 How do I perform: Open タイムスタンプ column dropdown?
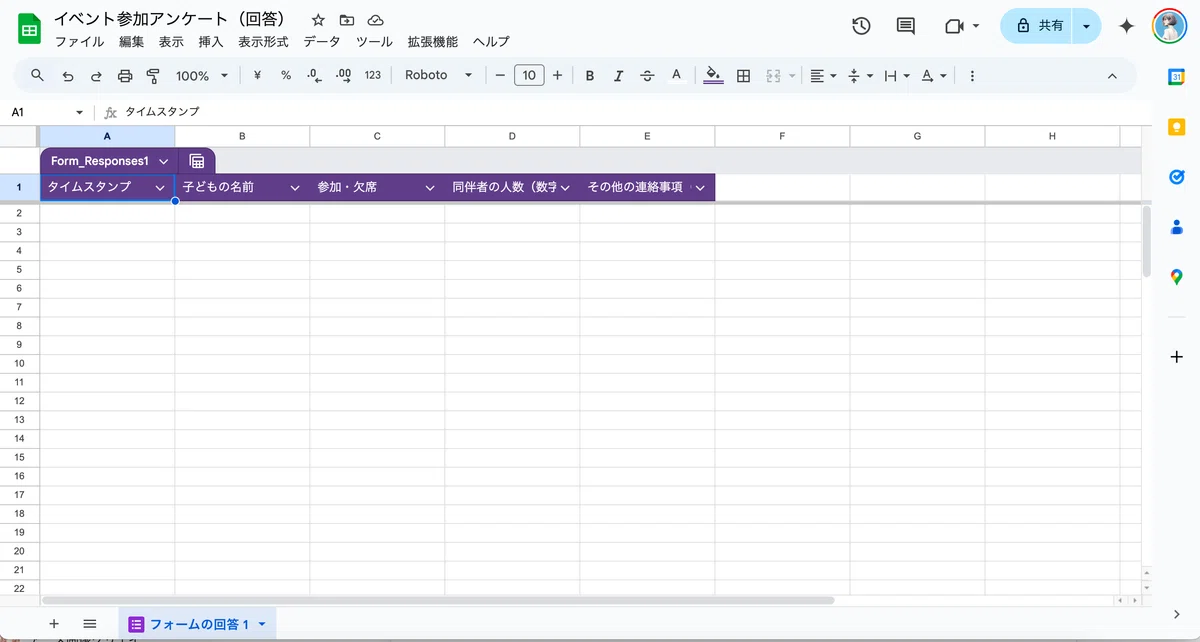pos(160,187)
